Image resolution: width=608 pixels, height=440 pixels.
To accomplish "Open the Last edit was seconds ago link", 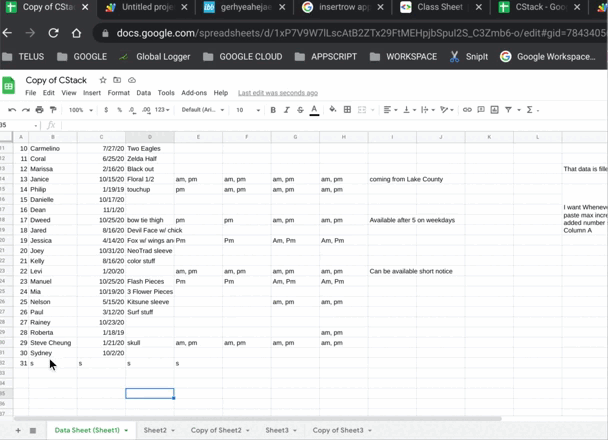I will pos(278,93).
